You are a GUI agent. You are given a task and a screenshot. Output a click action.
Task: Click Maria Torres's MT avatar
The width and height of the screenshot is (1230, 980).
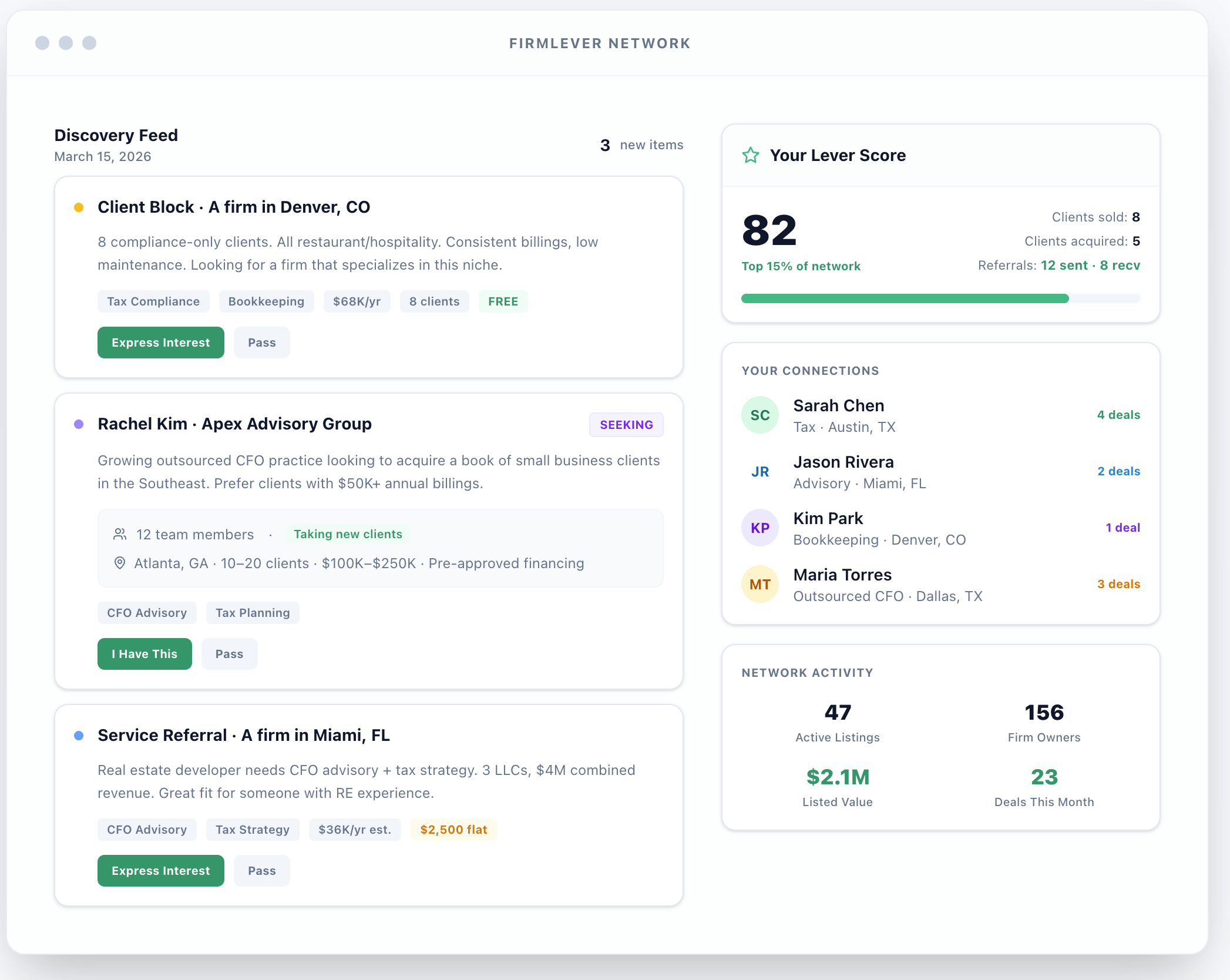pyautogui.click(x=759, y=584)
